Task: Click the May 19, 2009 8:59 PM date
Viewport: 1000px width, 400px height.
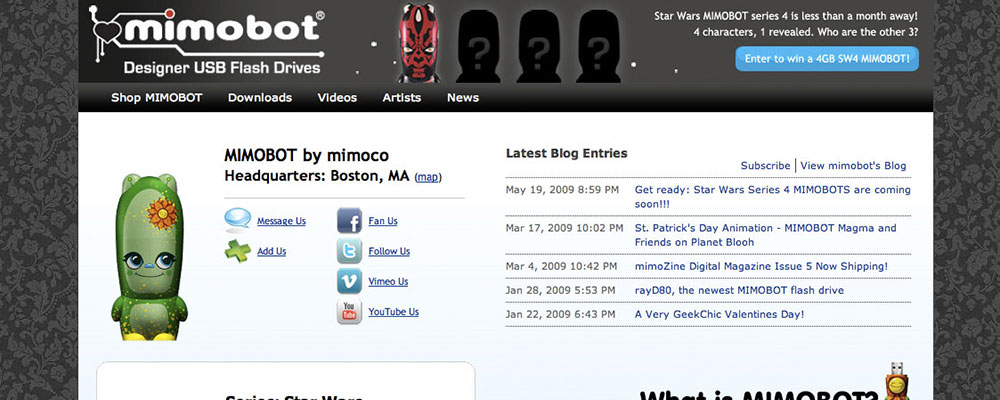Action: pos(562,189)
